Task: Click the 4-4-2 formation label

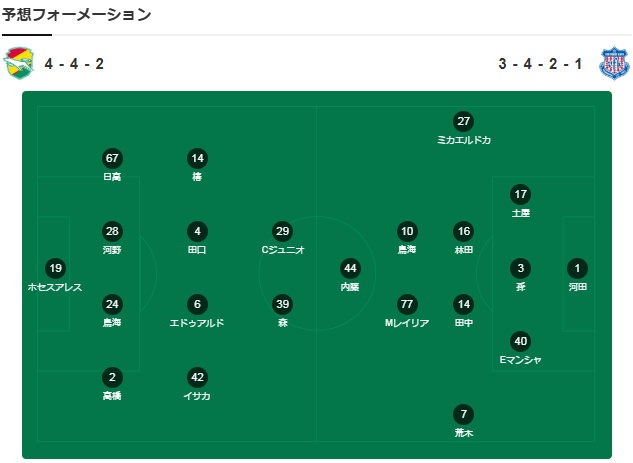Action: point(74,64)
